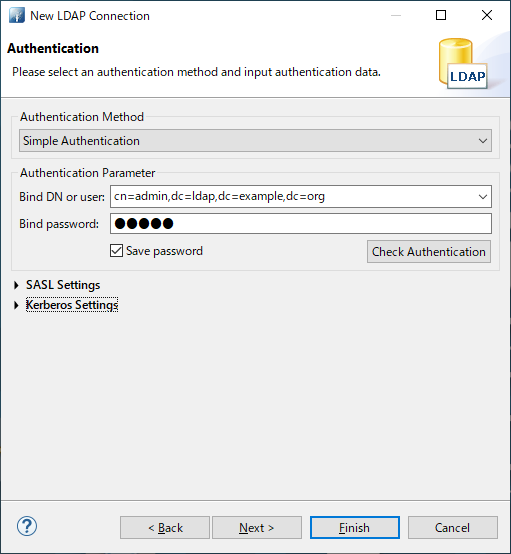Close the New LDAP Connection dialog
Viewport: 511px width, 554px height.
(x=487, y=15)
